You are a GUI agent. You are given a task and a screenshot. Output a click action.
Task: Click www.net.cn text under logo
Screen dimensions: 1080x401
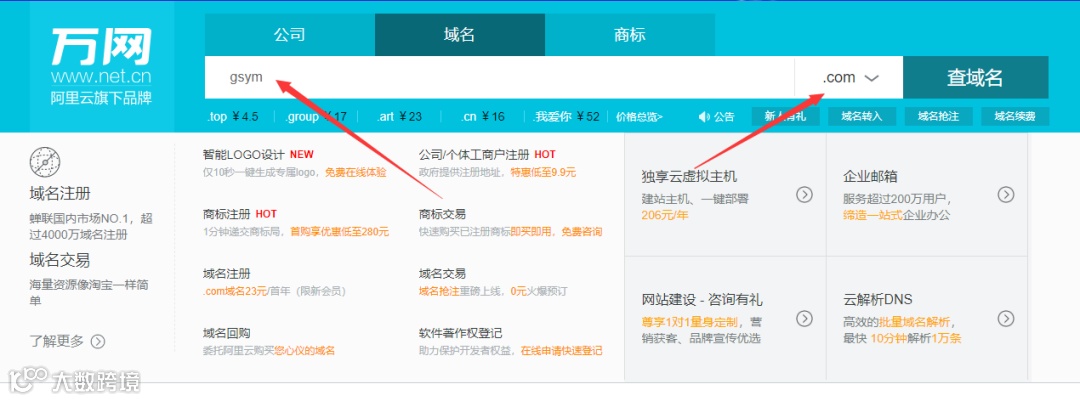(101, 76)
